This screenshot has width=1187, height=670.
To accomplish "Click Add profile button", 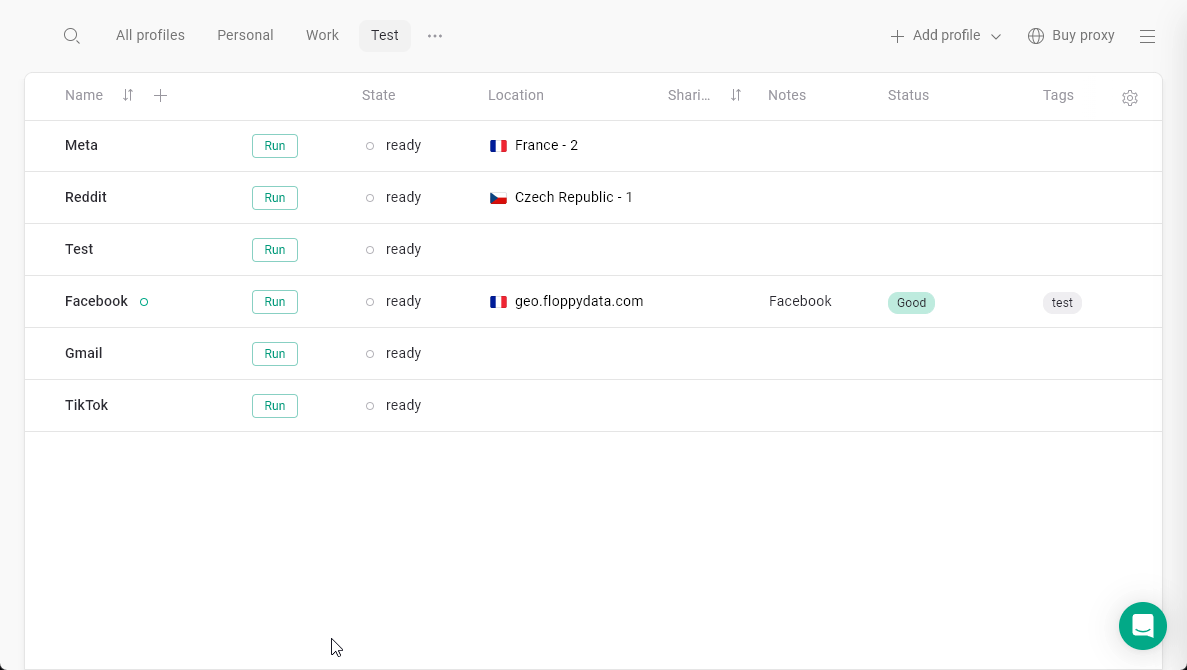I will 946,36.
